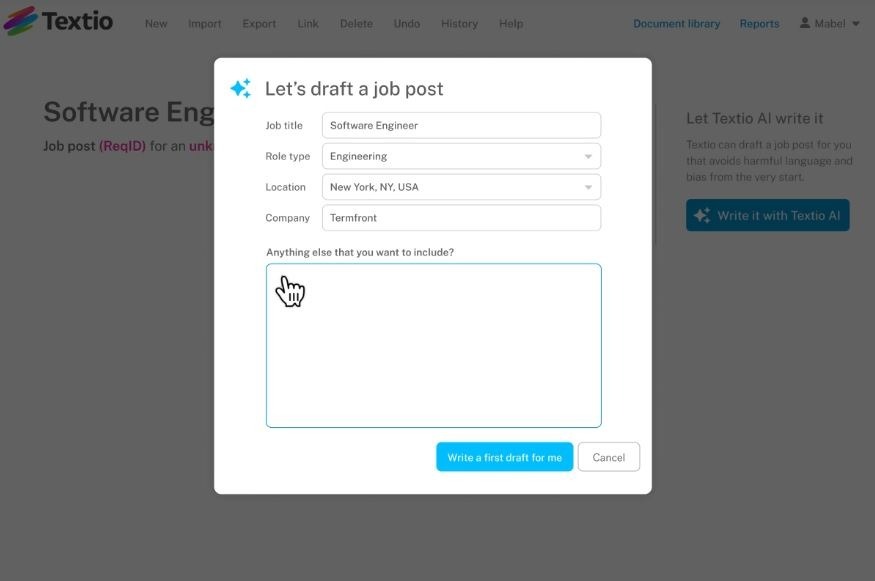Select Delete in the top toolbar
This screenshot has height=581, width=875.
point(356,24)
